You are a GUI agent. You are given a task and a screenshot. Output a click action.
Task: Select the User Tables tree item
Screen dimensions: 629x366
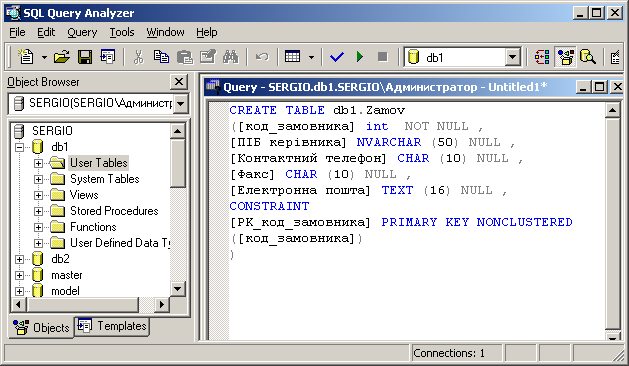pyautogui.click(x=99, y=163)
